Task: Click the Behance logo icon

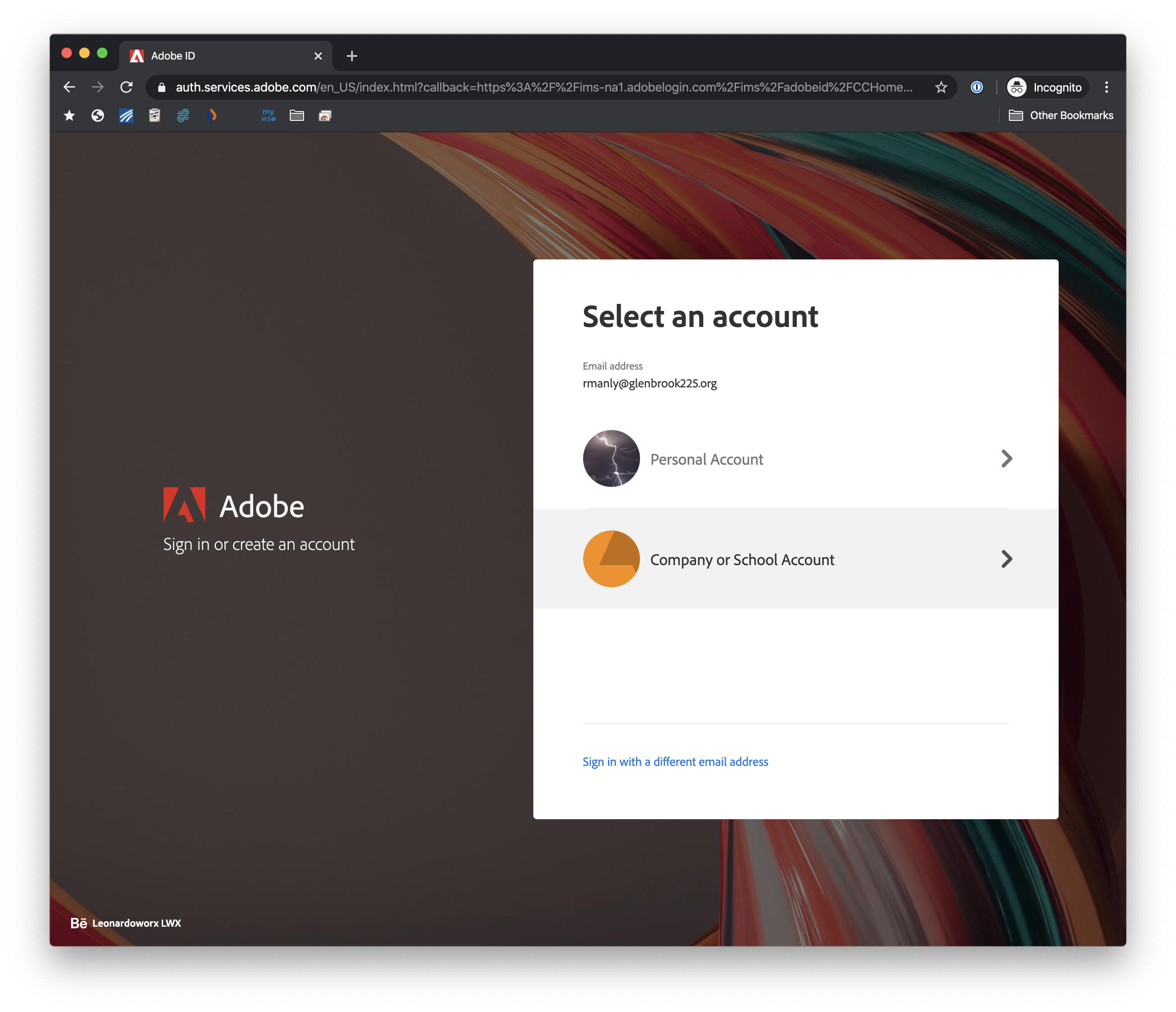Action: pos(78,923)
